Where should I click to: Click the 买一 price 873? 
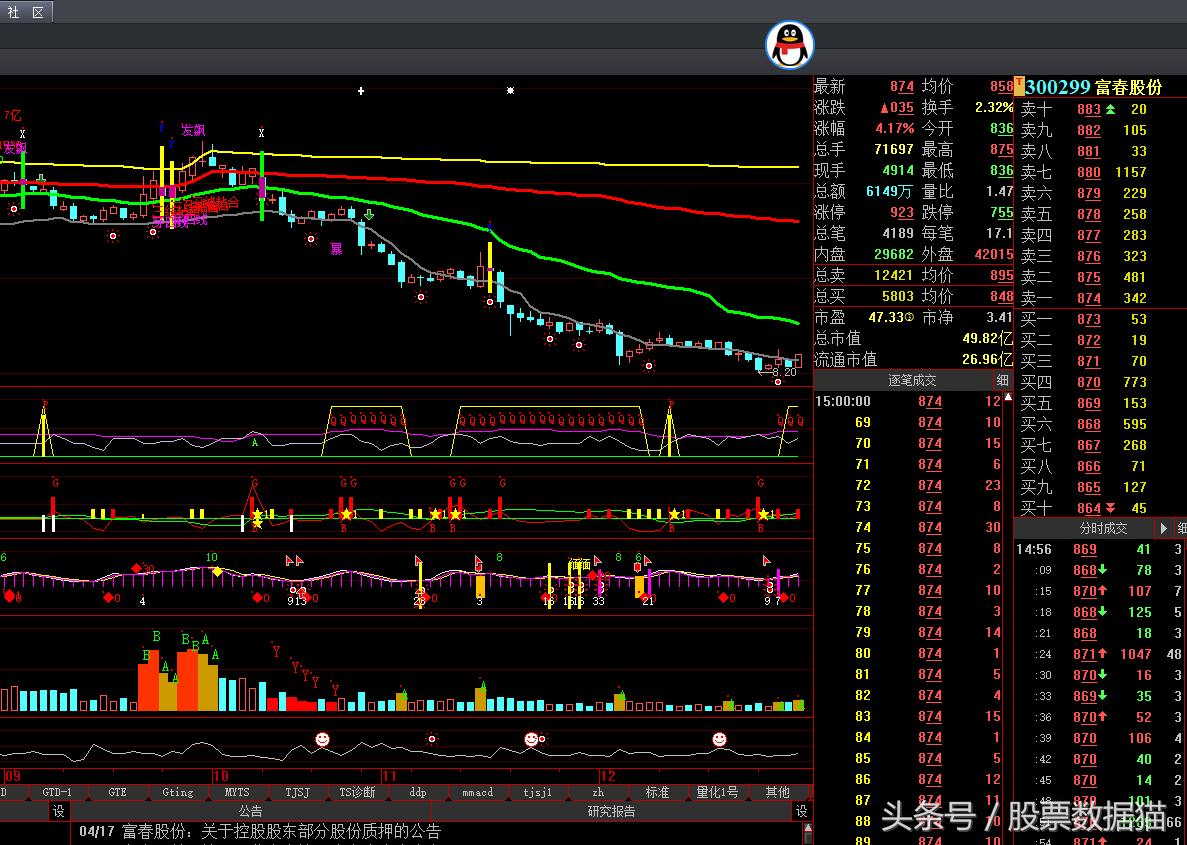tap(1089, 320)
